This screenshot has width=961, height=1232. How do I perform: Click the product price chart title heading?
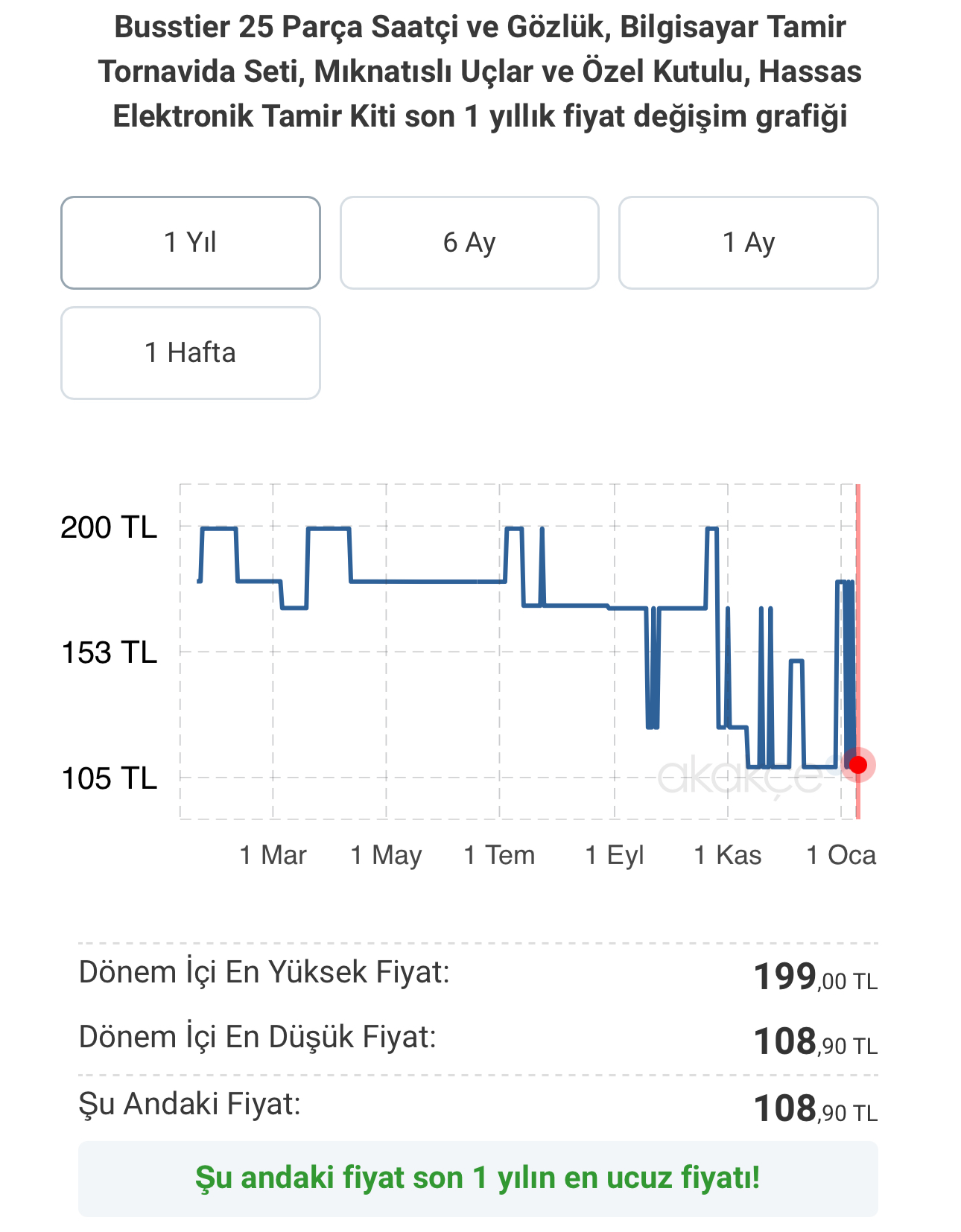click(480, 72)
